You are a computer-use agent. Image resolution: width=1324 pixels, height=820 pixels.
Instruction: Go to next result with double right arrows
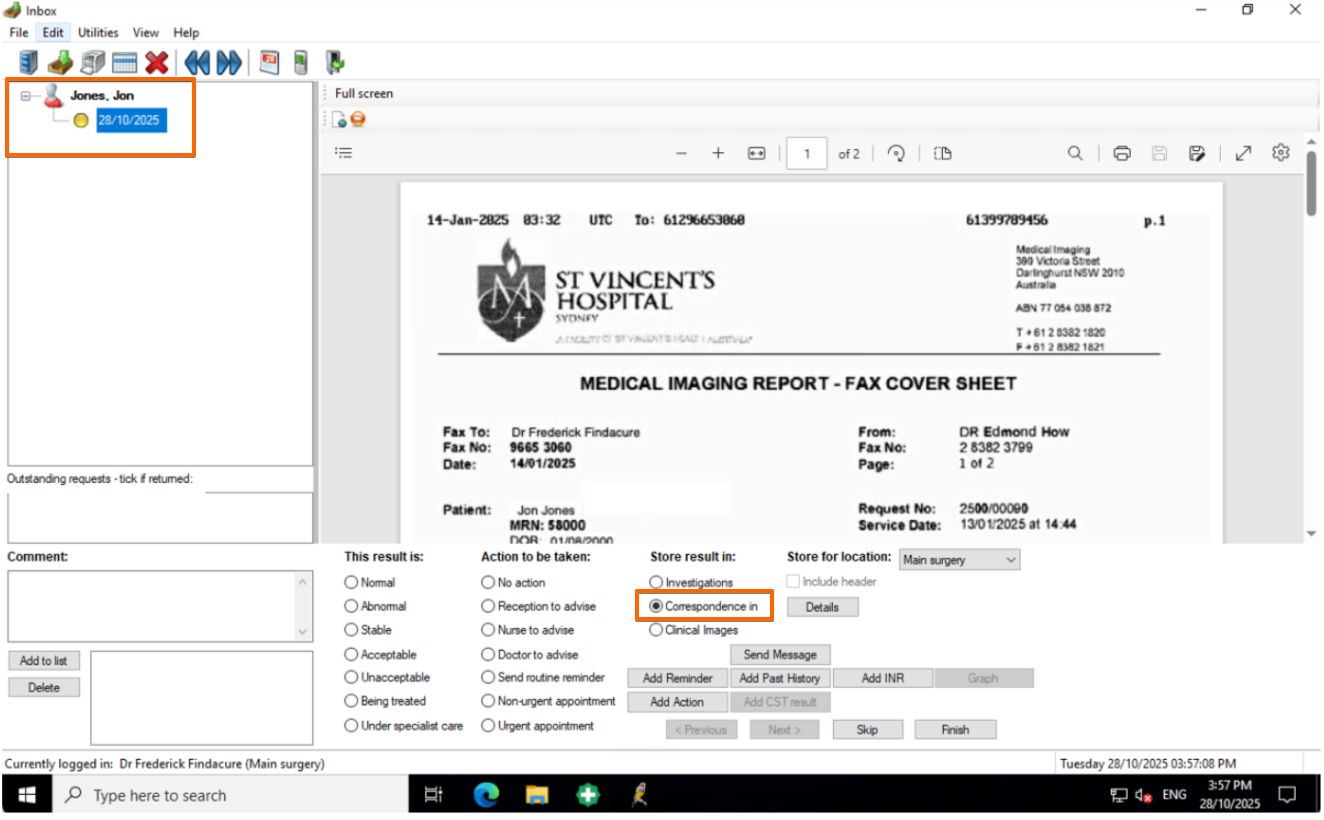click(229, 63)
